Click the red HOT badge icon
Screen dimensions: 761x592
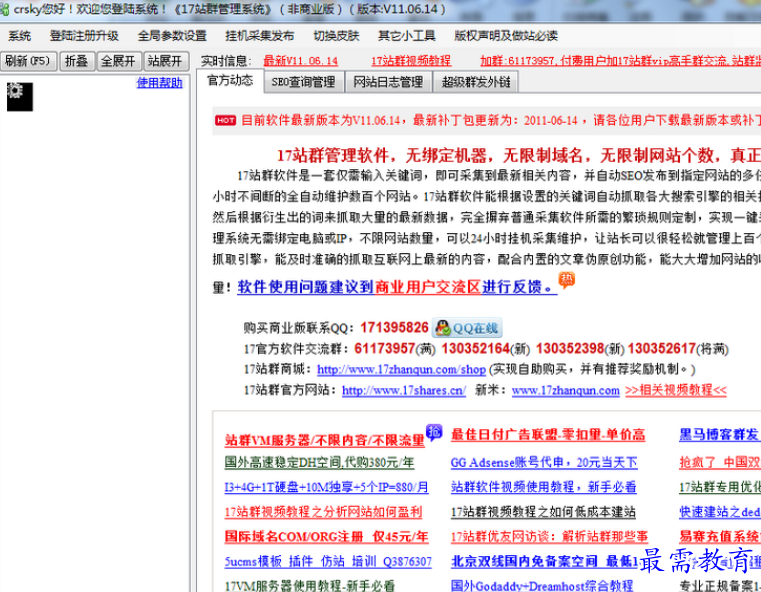226,120
